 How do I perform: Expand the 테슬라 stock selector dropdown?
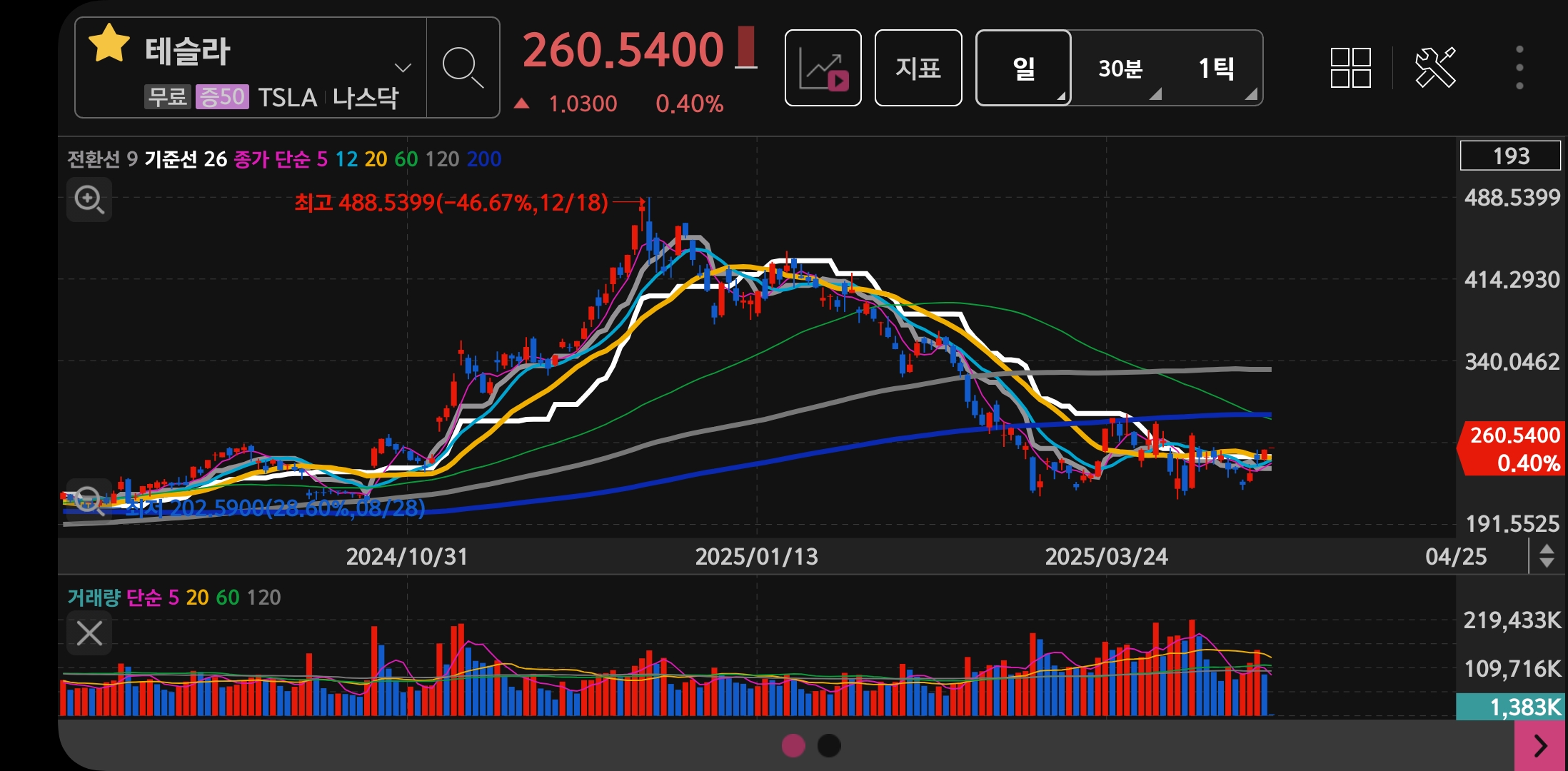click(x=403, y=68)
